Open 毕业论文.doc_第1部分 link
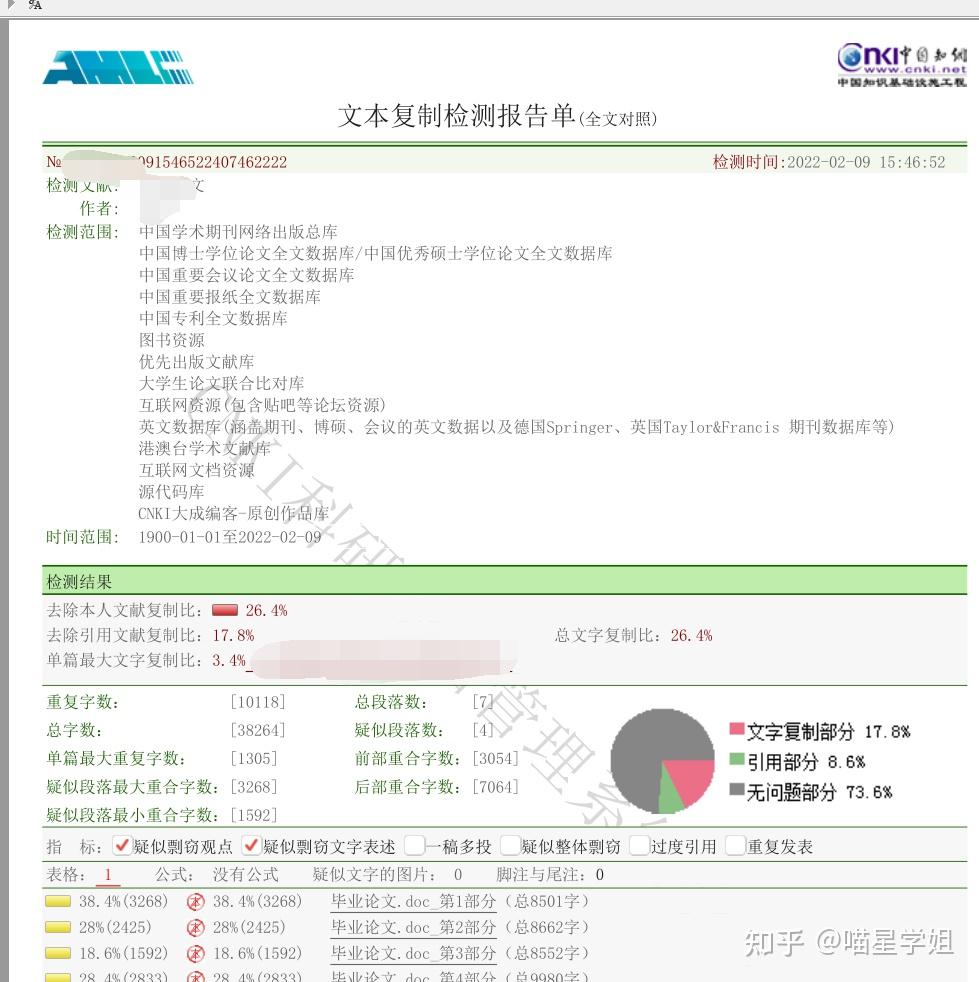This screenshot has height=982, width=979. [x=413, y=902]
